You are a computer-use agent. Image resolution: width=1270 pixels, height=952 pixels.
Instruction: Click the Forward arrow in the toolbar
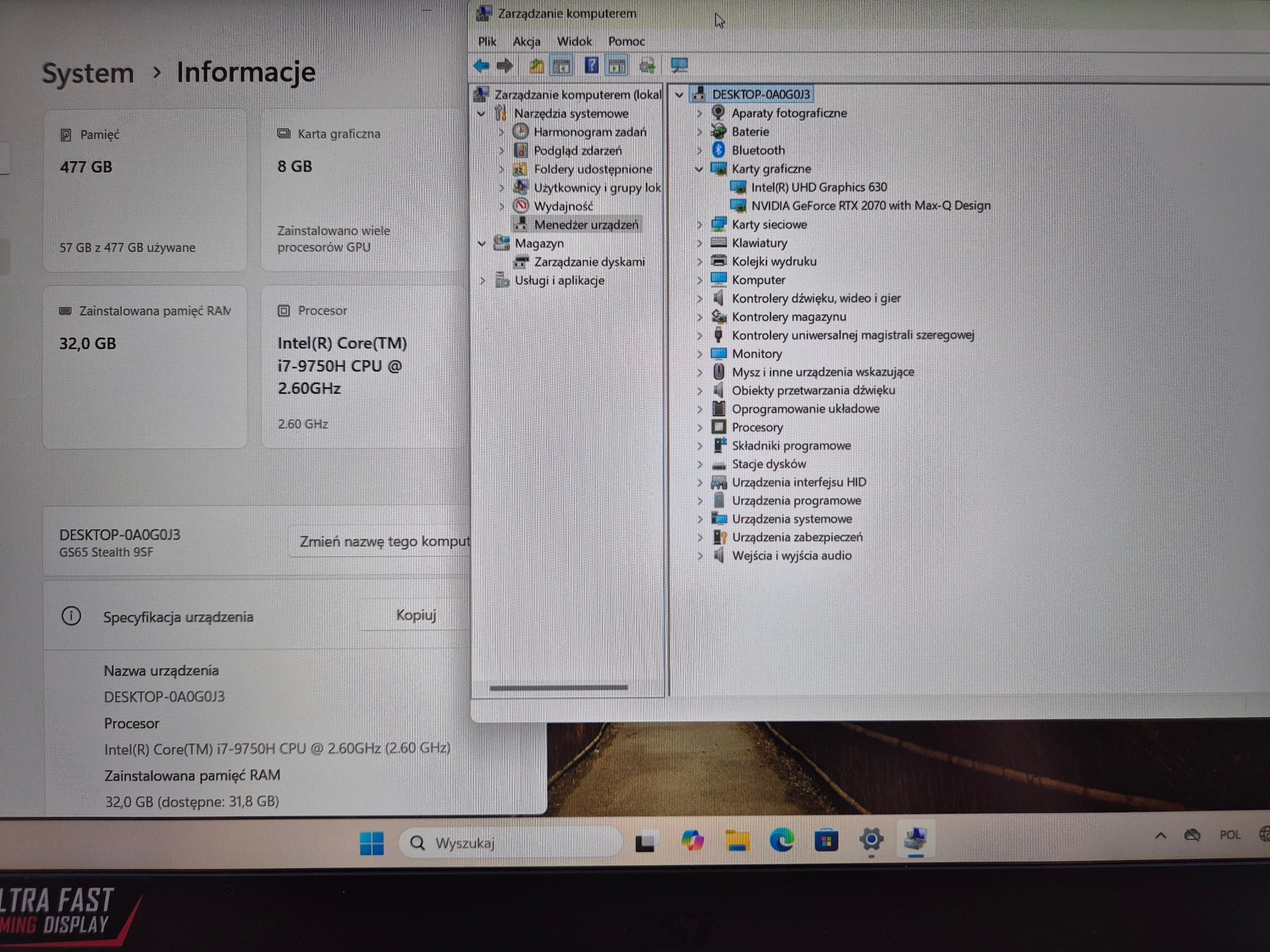tap(505, 65)
